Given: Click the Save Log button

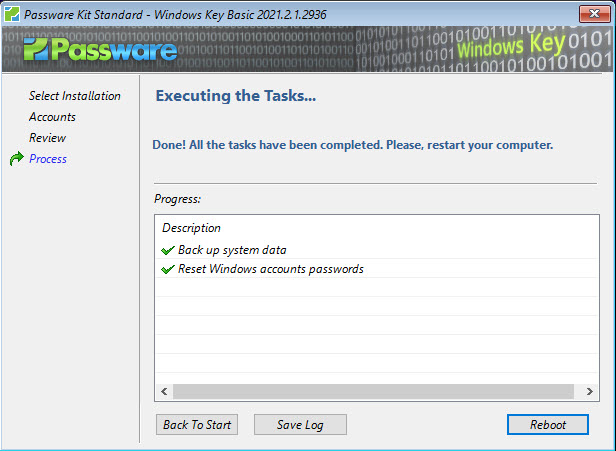Looking at the screenshot, I should tap(300, 425).
